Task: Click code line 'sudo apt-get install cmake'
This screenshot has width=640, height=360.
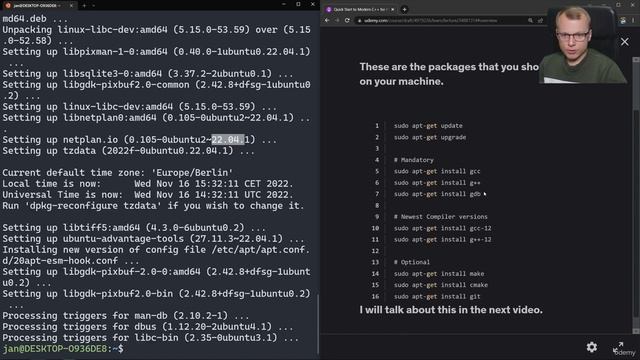Action: pos(441,285)
